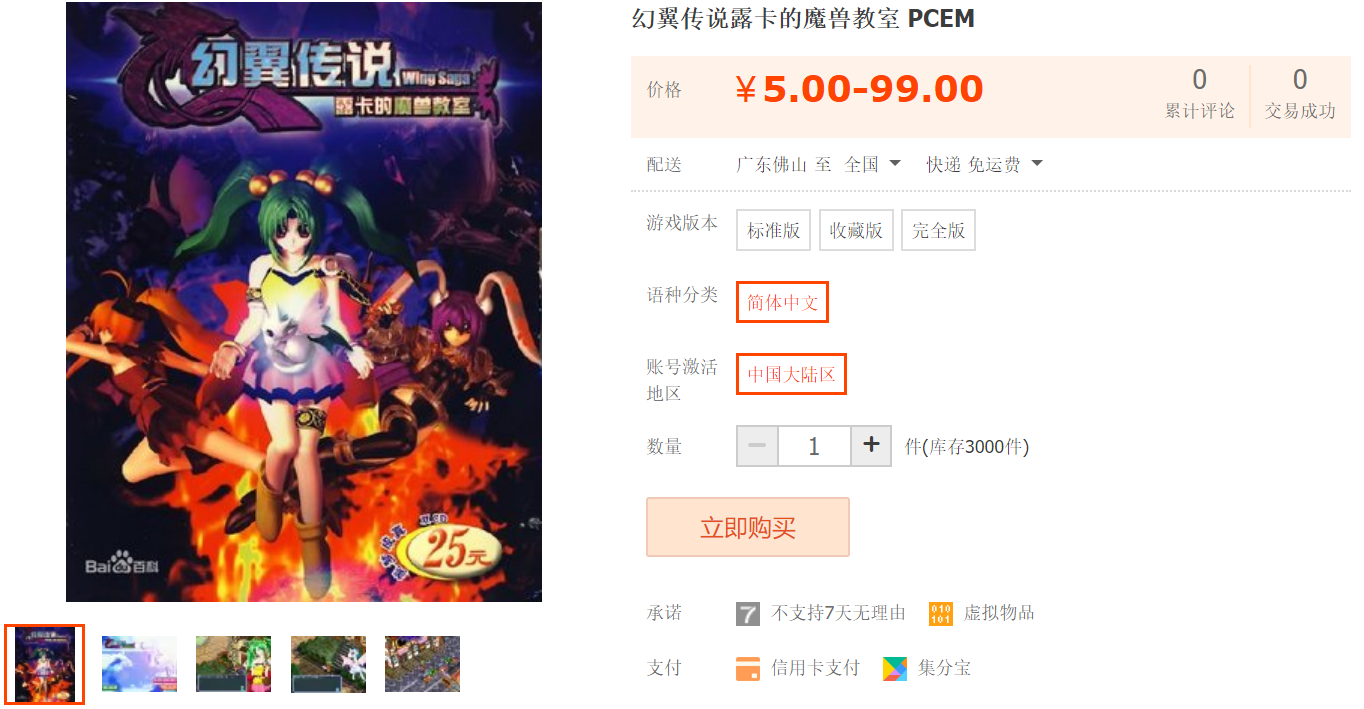Open the 累计评论 review count
This screenshot has height=709, width=1364.
tap(1199, 94)
